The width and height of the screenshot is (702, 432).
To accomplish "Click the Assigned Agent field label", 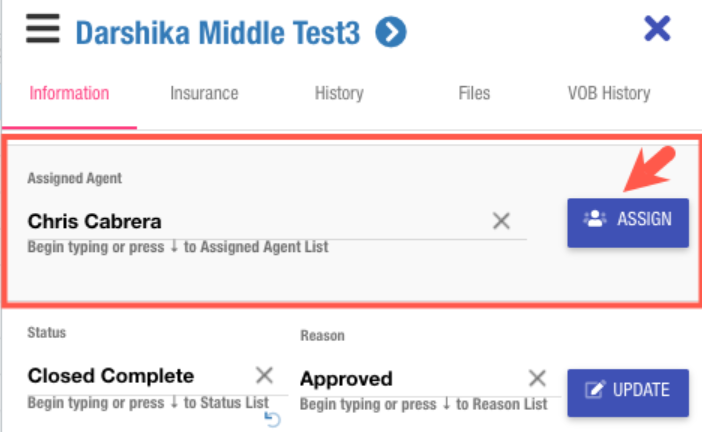I will 75,178.
